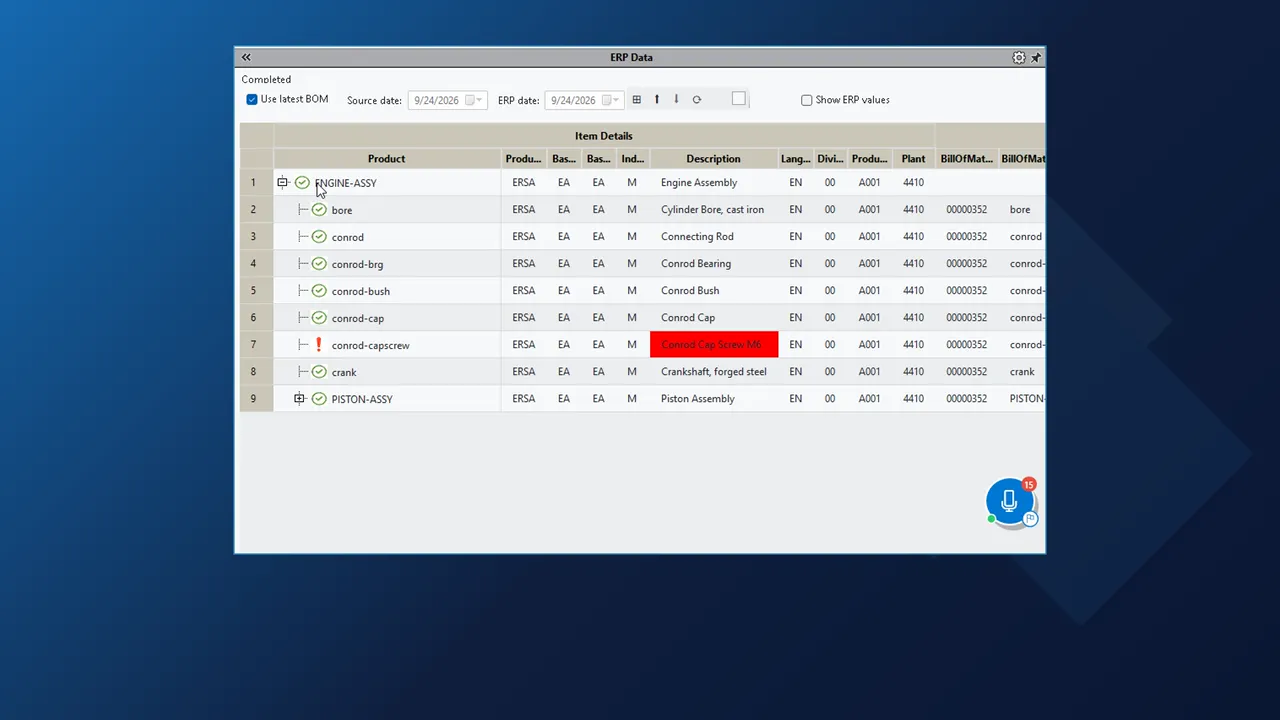Collapse the ENGINE-ASSY tree node
The height and width of the screenshot is (720, 1280).
282,183
